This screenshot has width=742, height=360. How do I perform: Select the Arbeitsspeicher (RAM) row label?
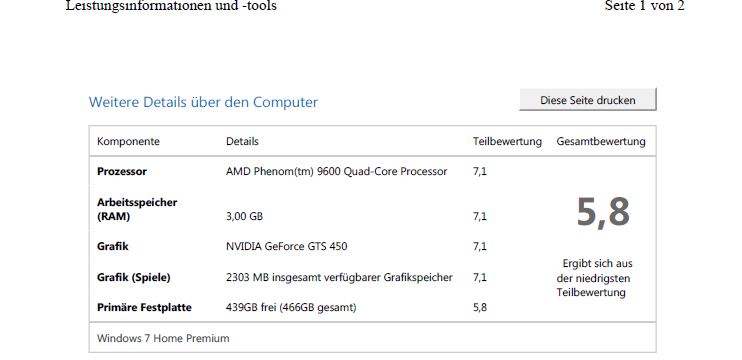tap(137, 210)
